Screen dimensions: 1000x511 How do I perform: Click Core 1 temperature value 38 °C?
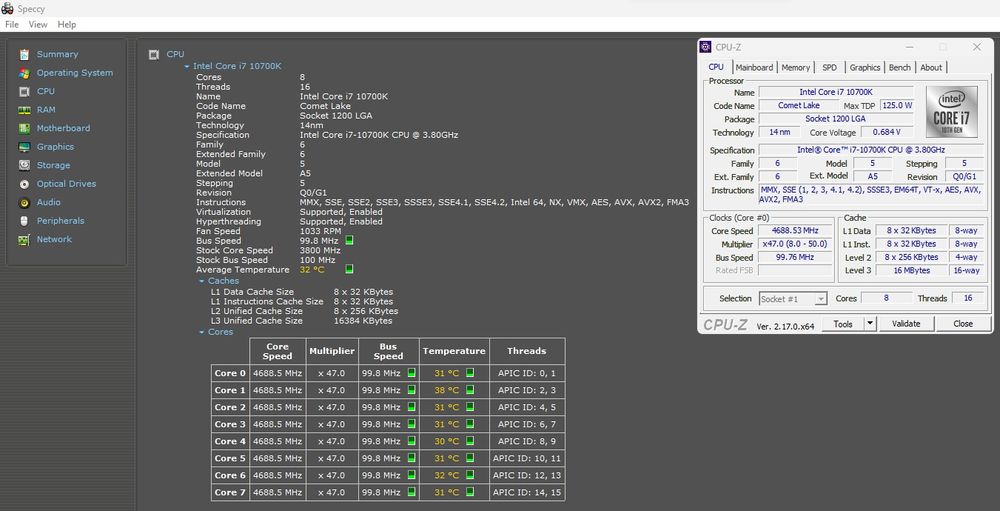point(446,390)
